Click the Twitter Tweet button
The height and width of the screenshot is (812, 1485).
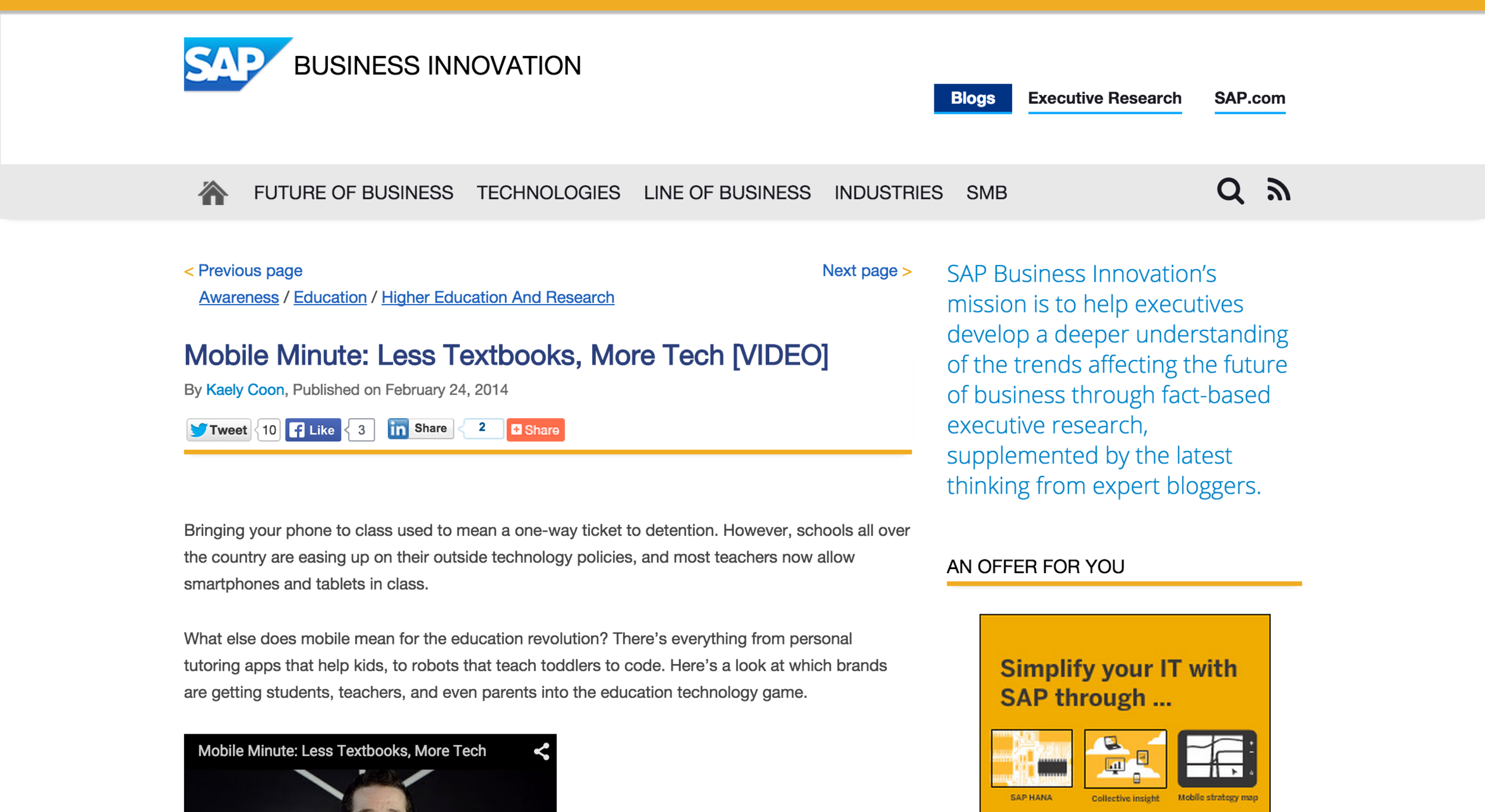(x=219, y=429)
